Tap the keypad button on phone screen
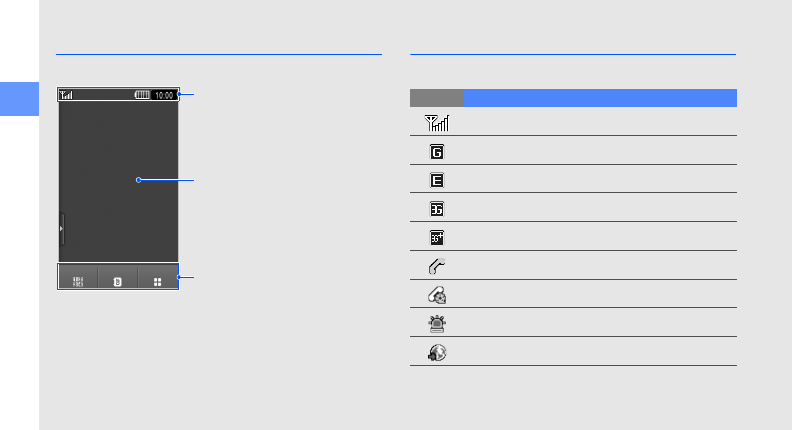This screenshot has width=792, height=430. (78, 280)
